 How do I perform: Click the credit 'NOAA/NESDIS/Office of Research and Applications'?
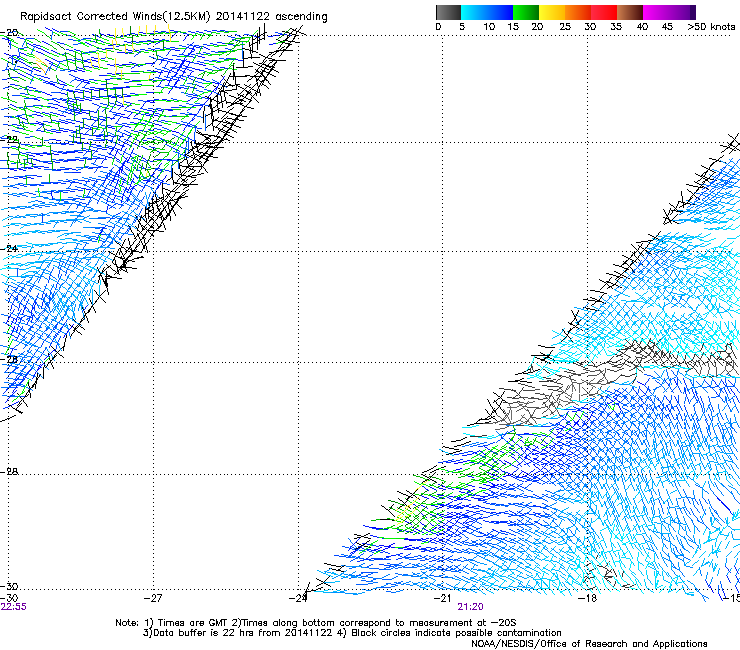[589, 644]
